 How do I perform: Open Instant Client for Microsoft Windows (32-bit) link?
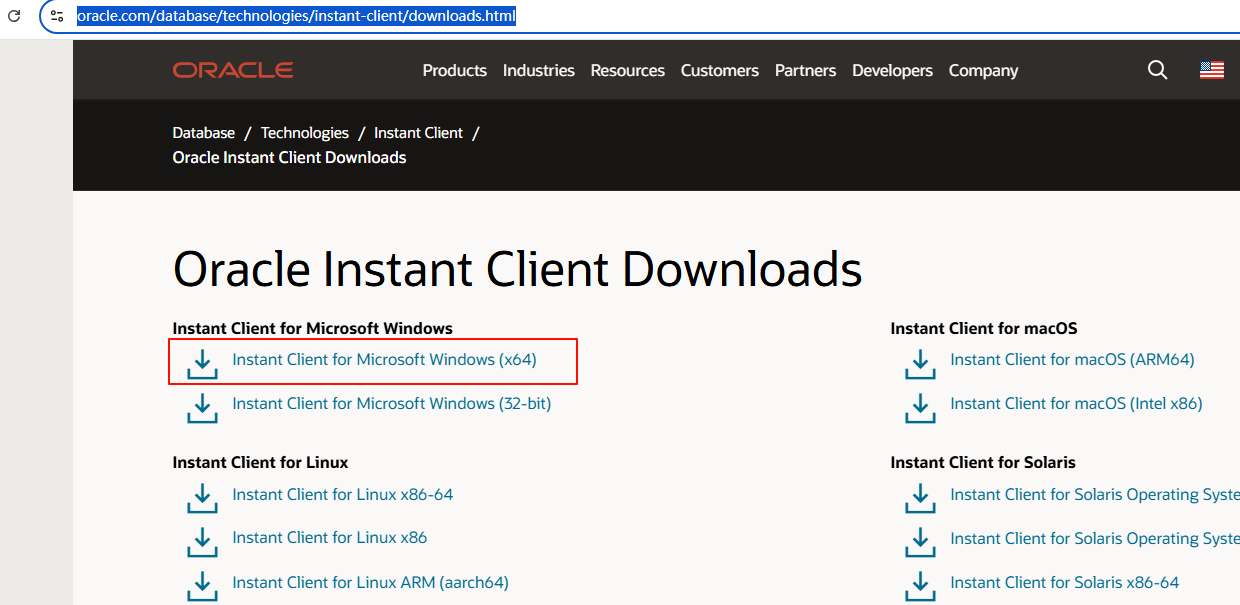coord(392,404)
